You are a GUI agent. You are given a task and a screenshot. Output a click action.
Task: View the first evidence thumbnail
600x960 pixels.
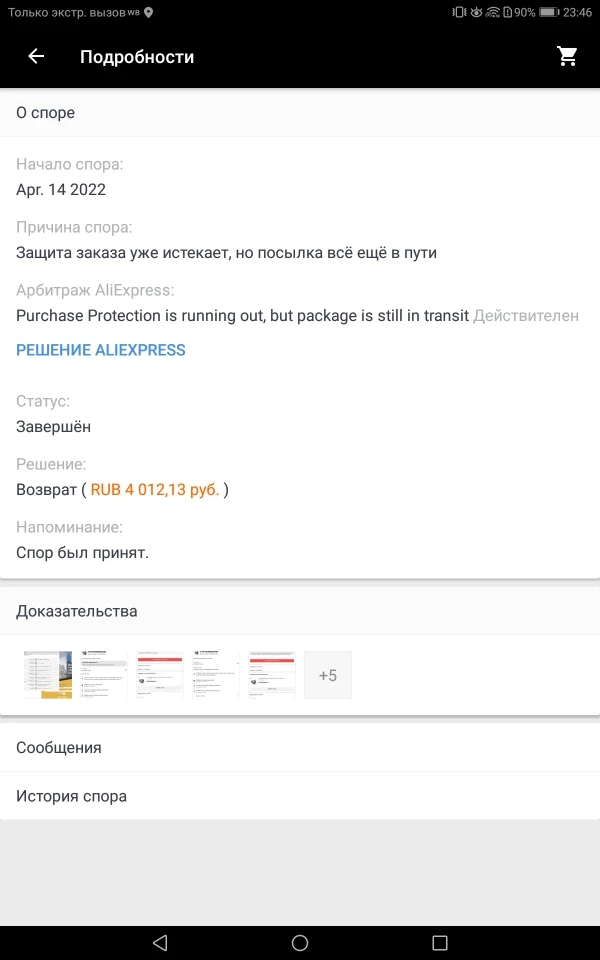pyautogui.click(x=48, y=675)
